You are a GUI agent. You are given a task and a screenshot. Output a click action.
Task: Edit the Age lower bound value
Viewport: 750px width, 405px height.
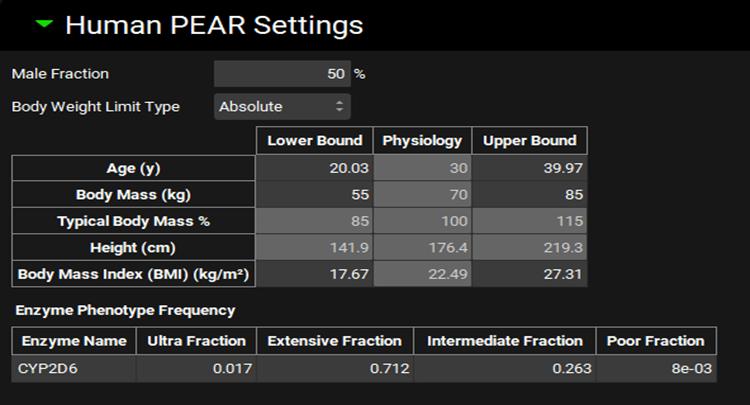point(315,168)
